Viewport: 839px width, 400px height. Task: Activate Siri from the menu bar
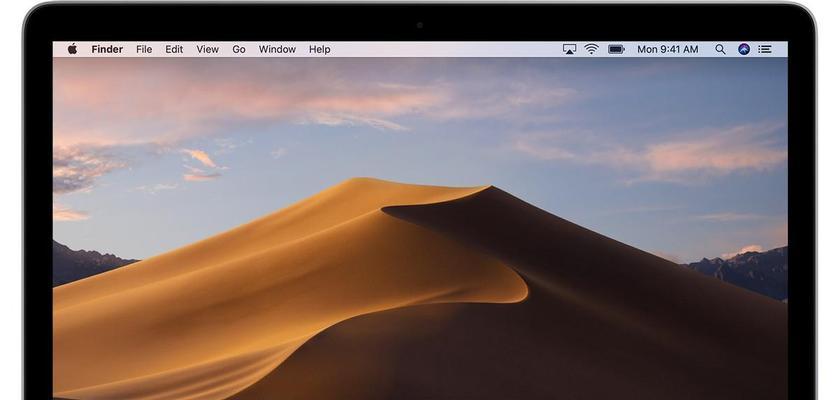tap(744, 49)
